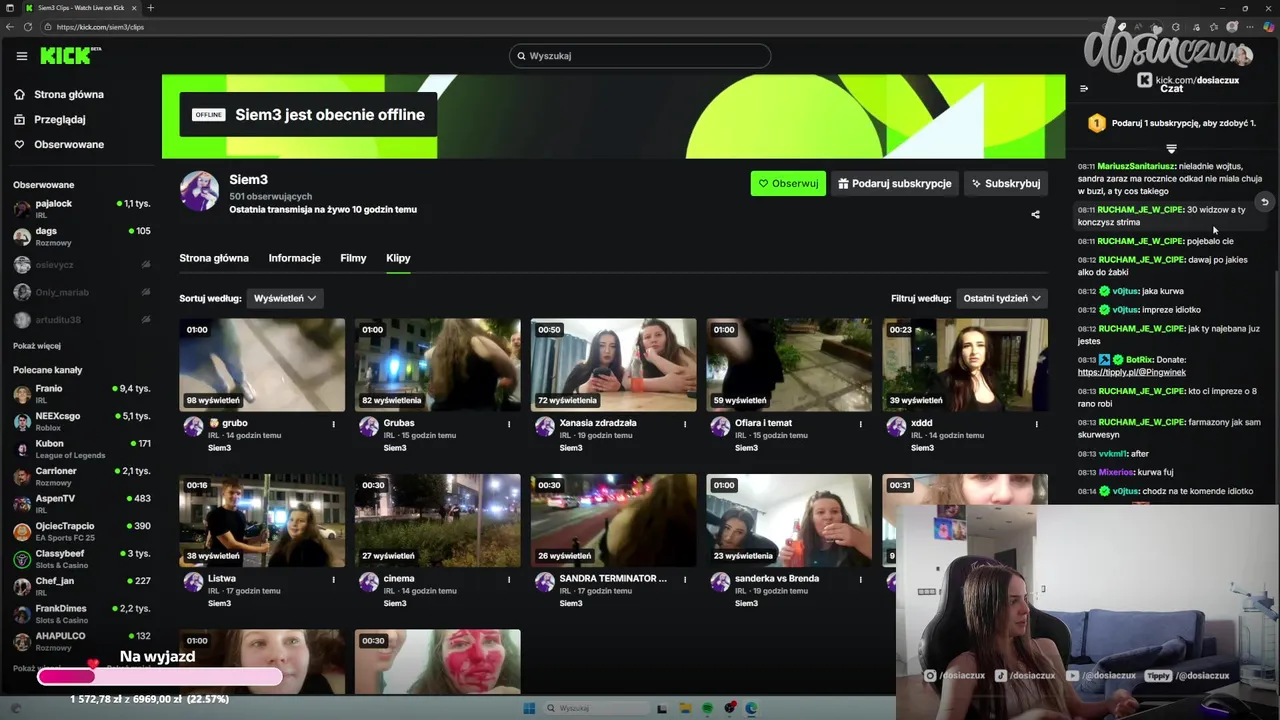
Task: Click the Subskrybuj button
Action: [1006, 183]
